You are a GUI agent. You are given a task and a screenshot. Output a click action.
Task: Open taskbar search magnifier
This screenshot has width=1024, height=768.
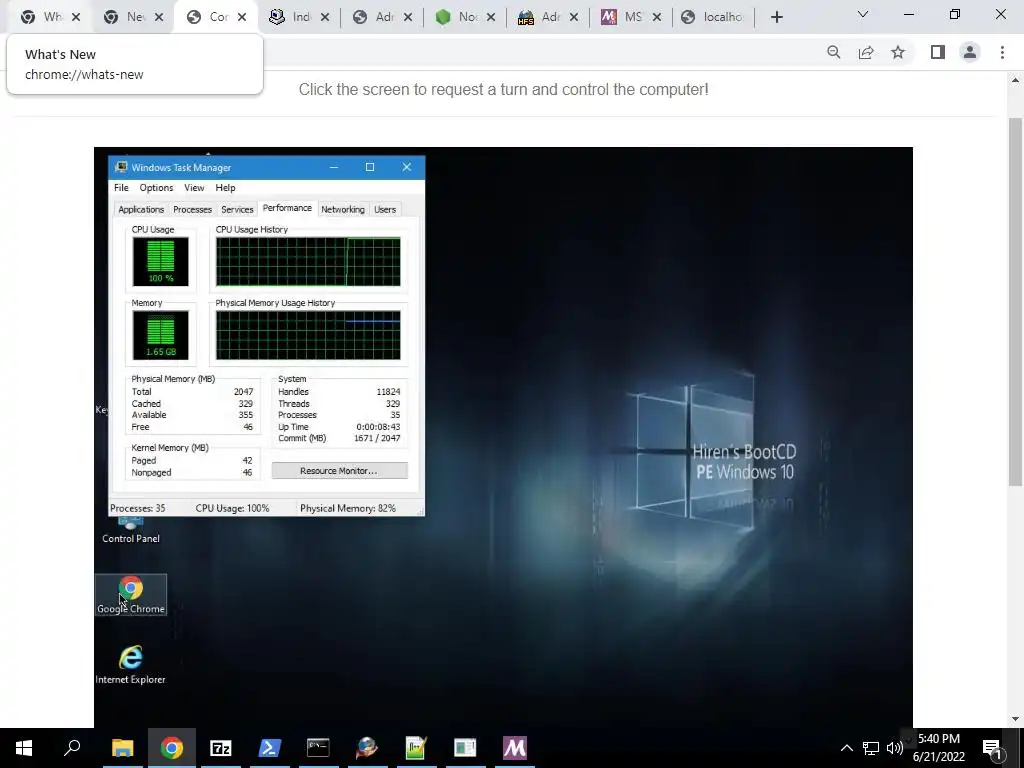pos(72,748)
